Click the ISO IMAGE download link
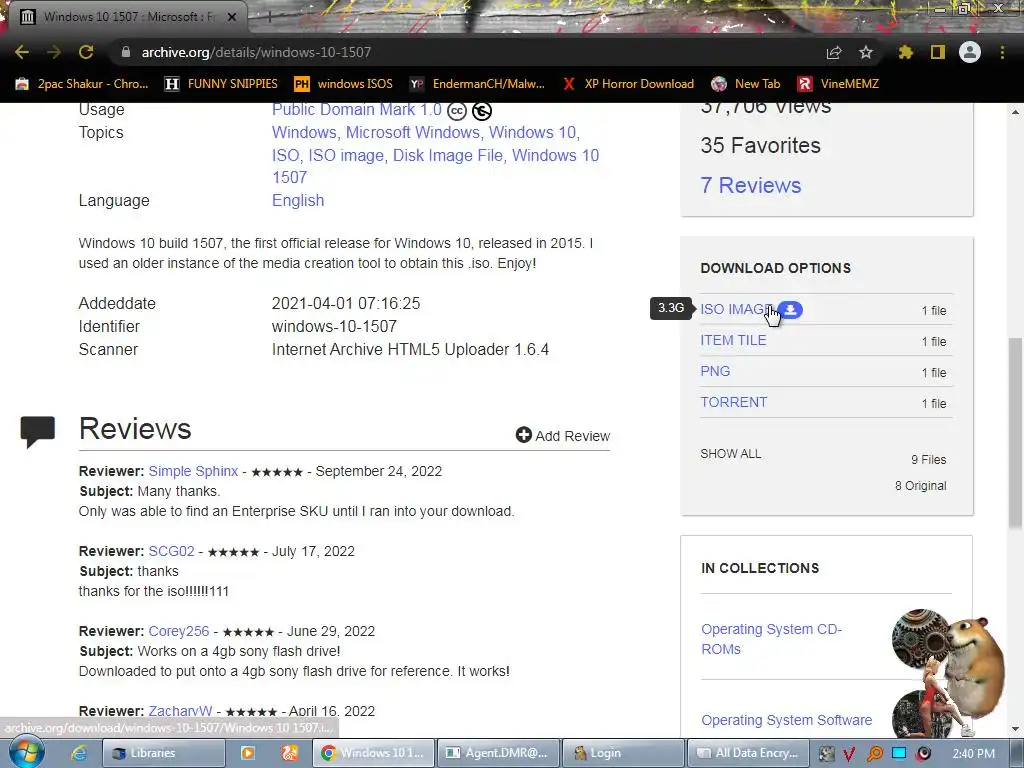 [x=736, y=310]
